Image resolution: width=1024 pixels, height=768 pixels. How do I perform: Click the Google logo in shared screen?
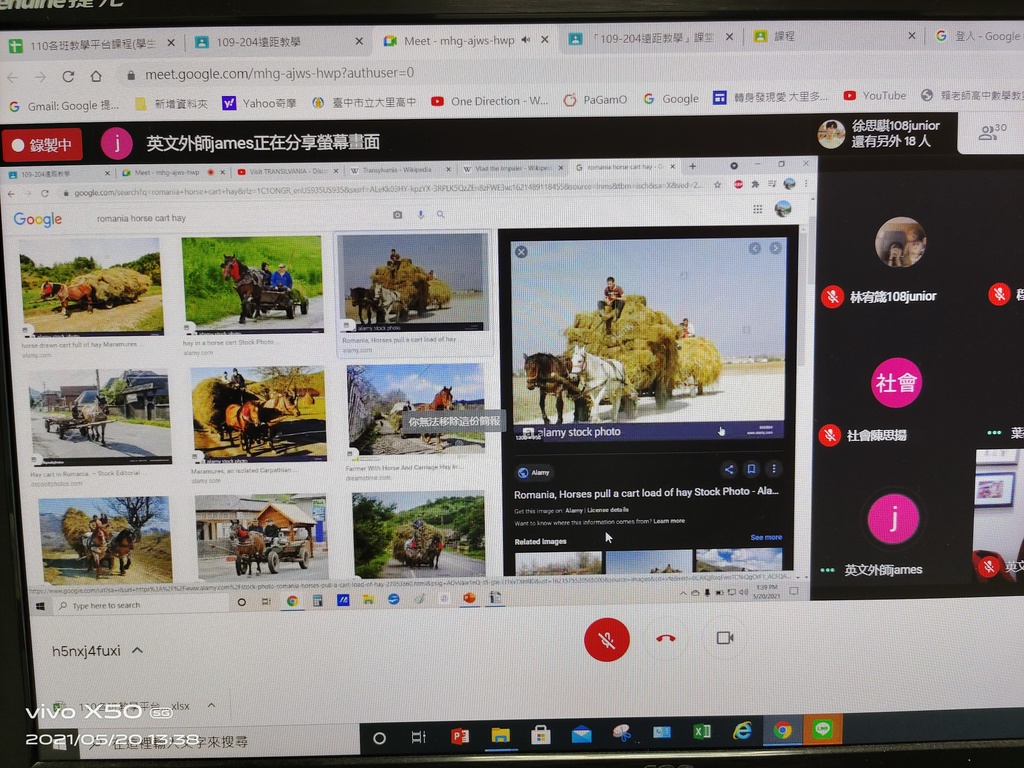[38, 219]
